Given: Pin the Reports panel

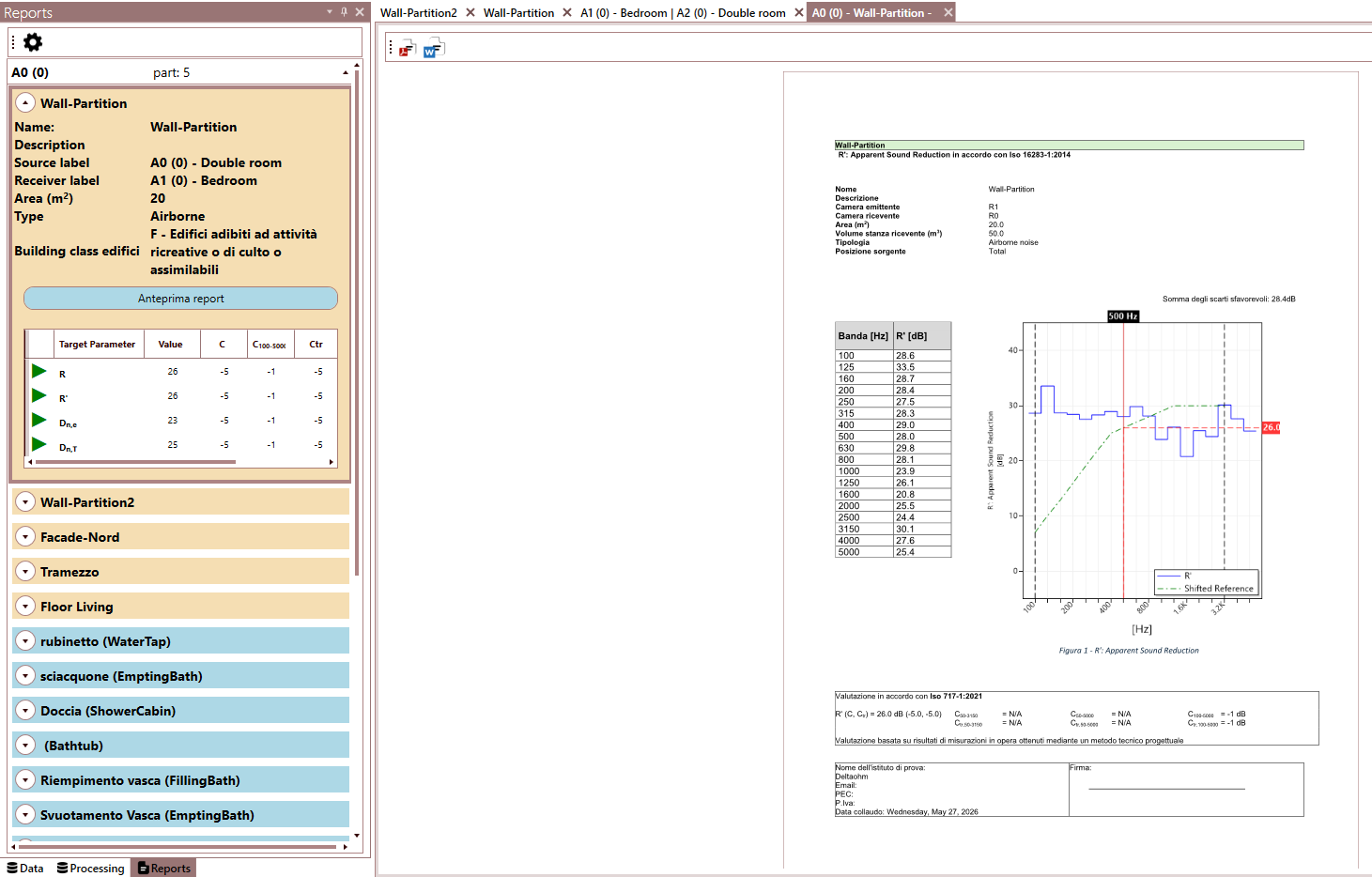Looking at the screenshot, I should tap(344, 12).
